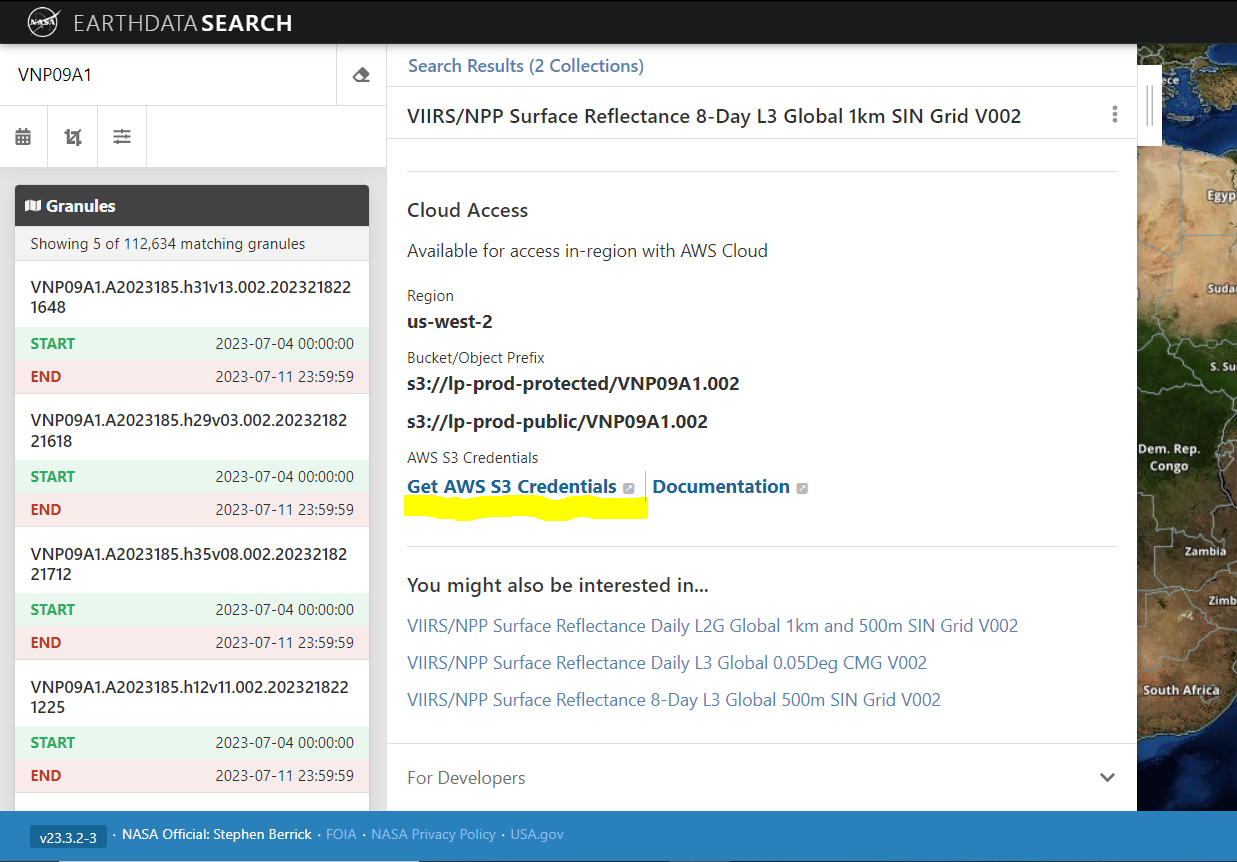The height and width of the screenshot is (862, 1237).
Task: Open advanced search sliders icon
Action: (x=122, y=137)
